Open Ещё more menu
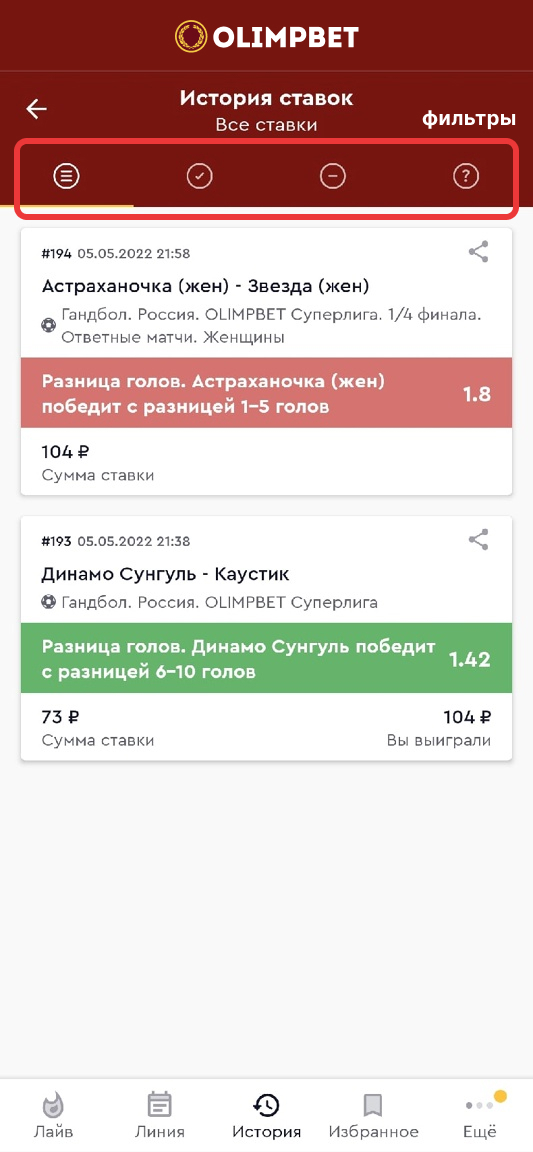 point(480,1115)
